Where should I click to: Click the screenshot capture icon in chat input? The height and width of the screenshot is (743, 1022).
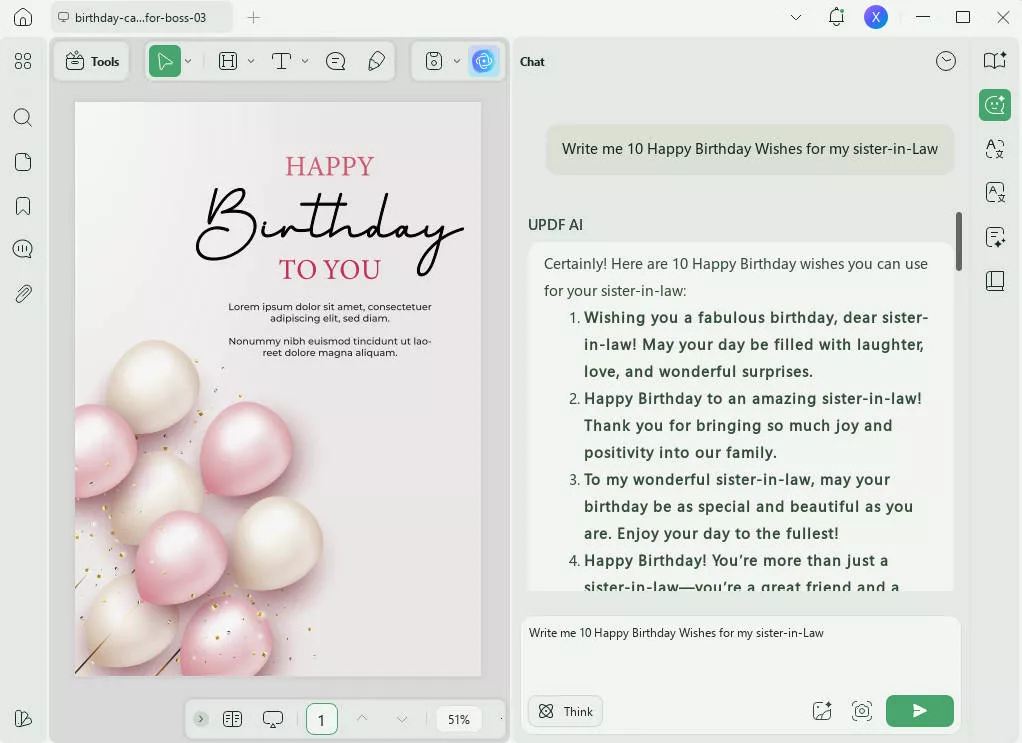click(862, 711)
